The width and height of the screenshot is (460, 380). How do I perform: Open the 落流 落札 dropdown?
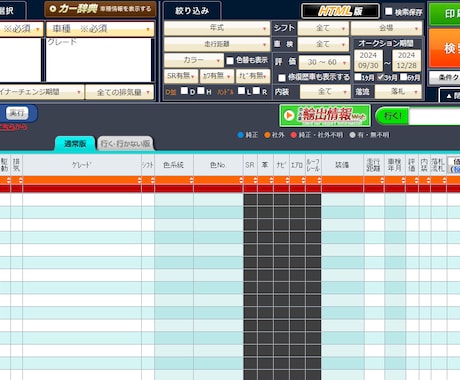coord(398,92)
